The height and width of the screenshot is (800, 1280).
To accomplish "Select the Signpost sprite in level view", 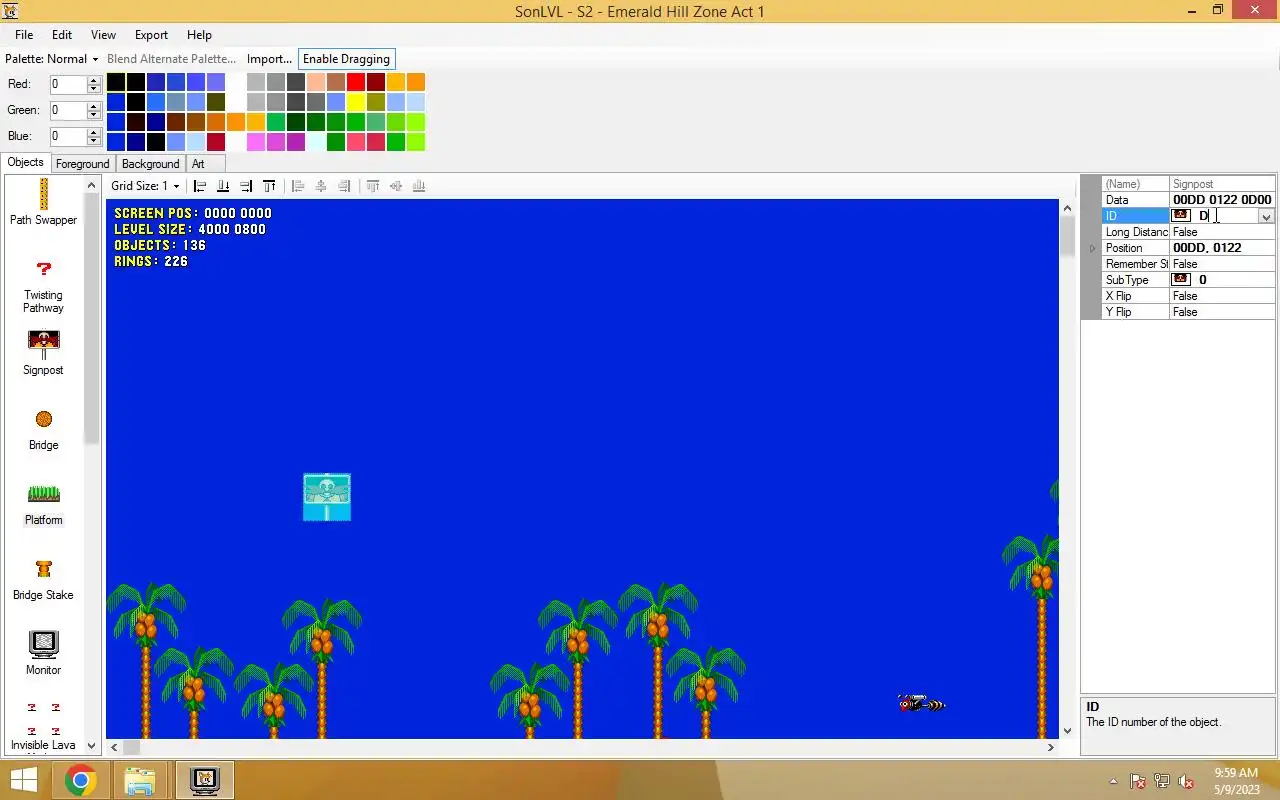I will (327, 497).
